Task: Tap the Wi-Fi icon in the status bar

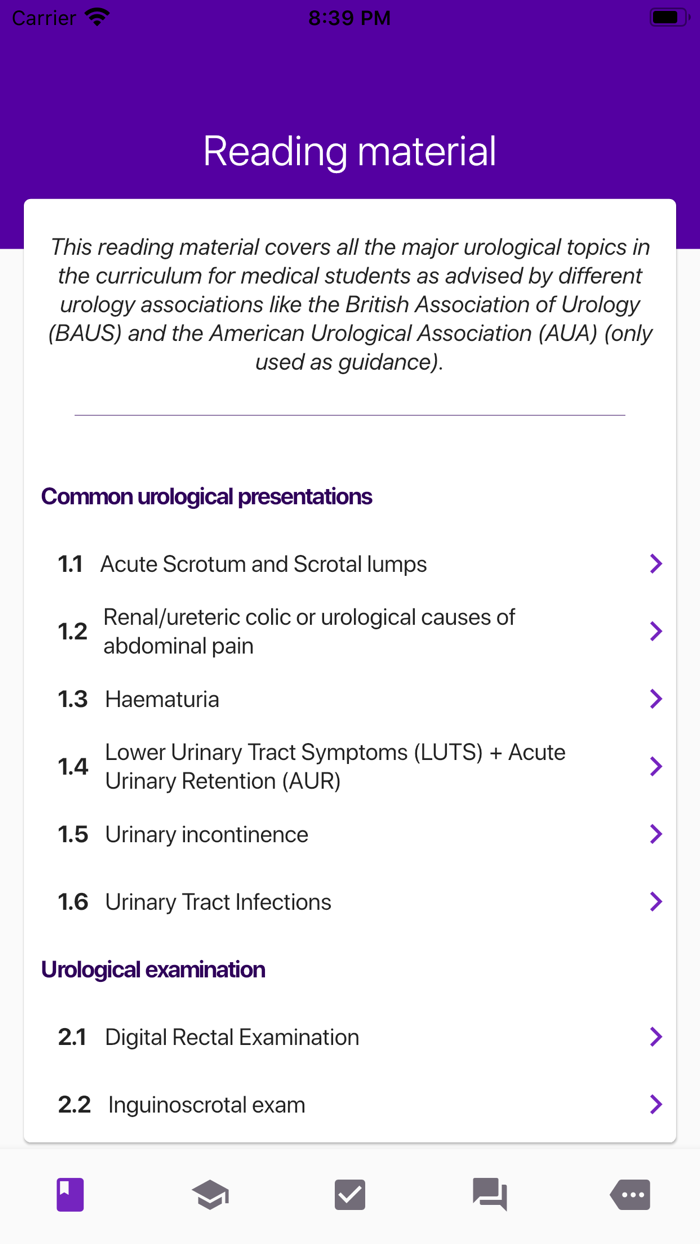Action: point(96,16)
